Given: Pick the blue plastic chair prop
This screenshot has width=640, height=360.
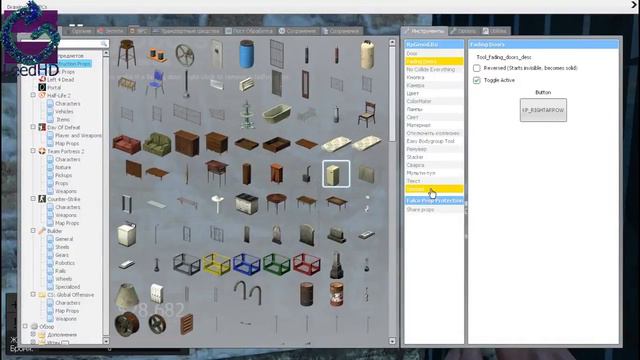Looking at the screenshot, I should (155, 83).
